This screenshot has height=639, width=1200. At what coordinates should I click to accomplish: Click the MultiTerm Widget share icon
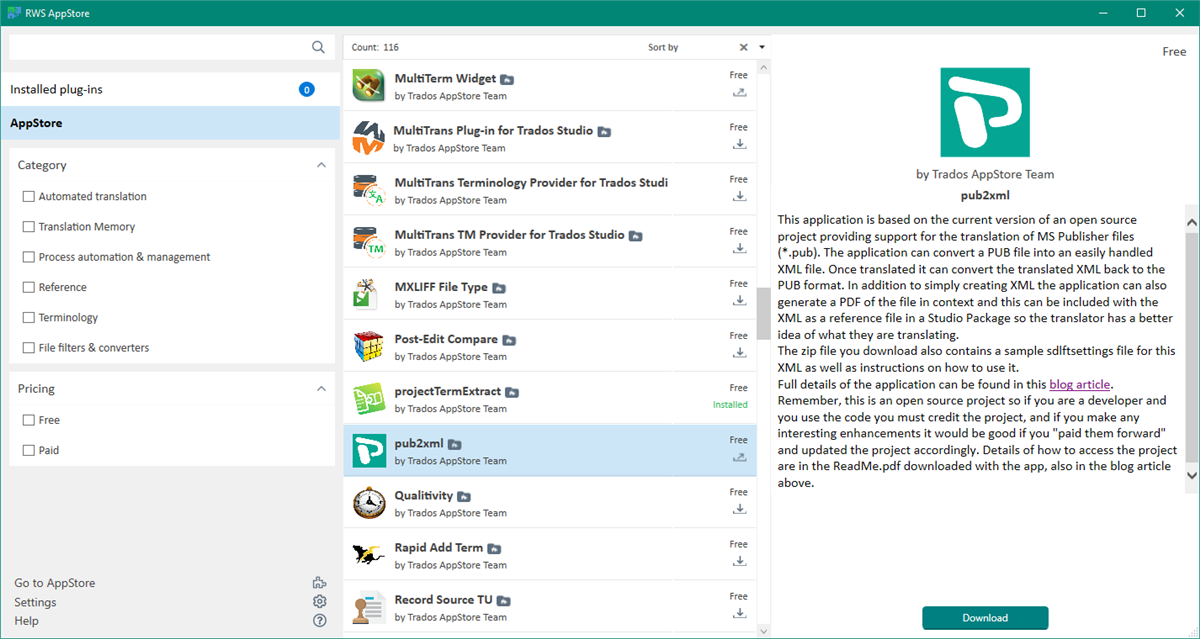[739, 92]
